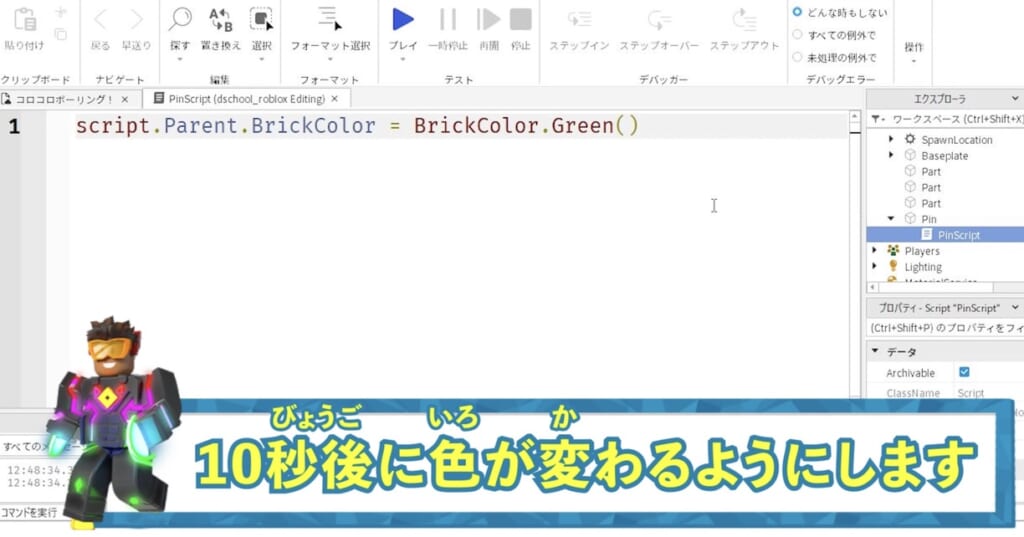The image size is (1024, 537).
Task: Select Pin in the Explorer
Action: [929, 219]
